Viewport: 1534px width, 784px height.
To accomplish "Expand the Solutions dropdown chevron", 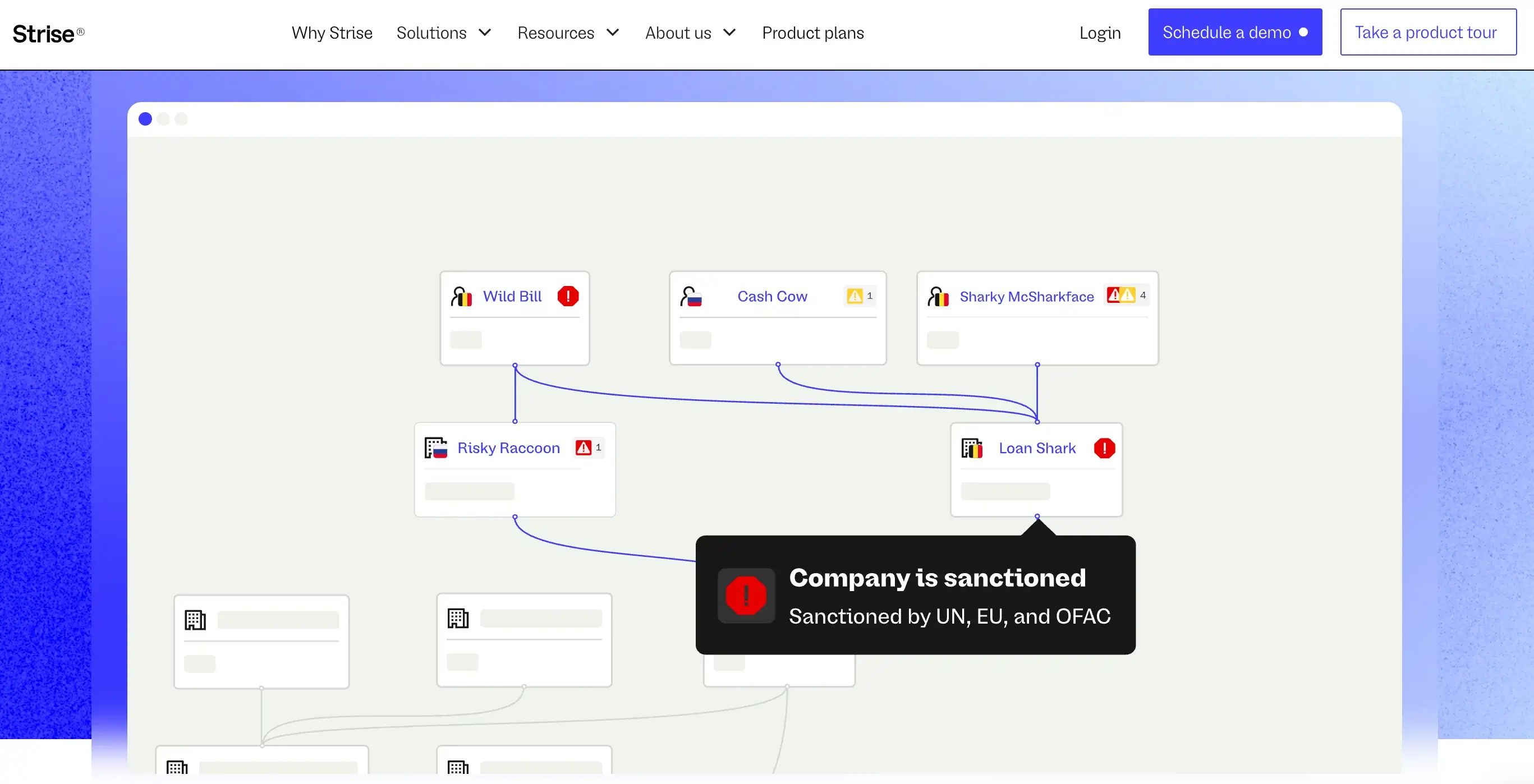I will pyautogui.click(x=485, y=33).
